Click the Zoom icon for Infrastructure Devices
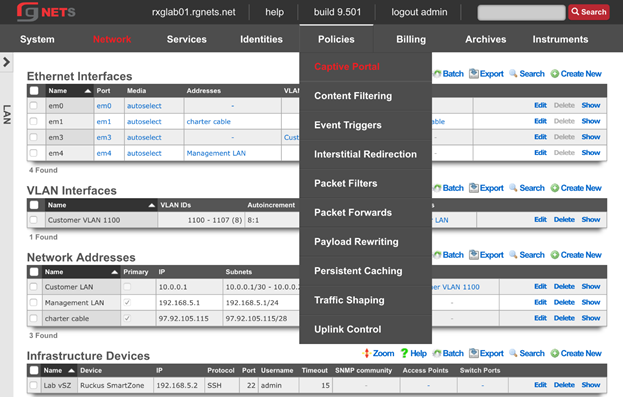Screen dimensions: 623x397 point(366,353)
